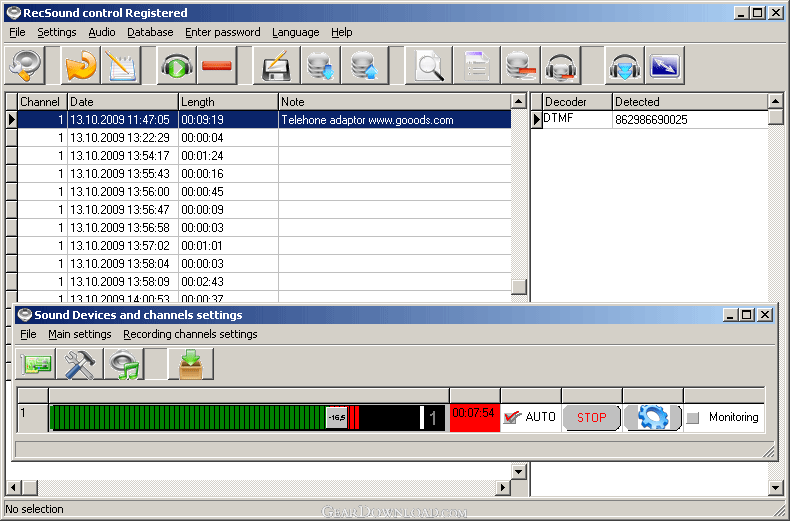Open the File menu in main window
Screen dimensions: 790x521
[17, 32]
